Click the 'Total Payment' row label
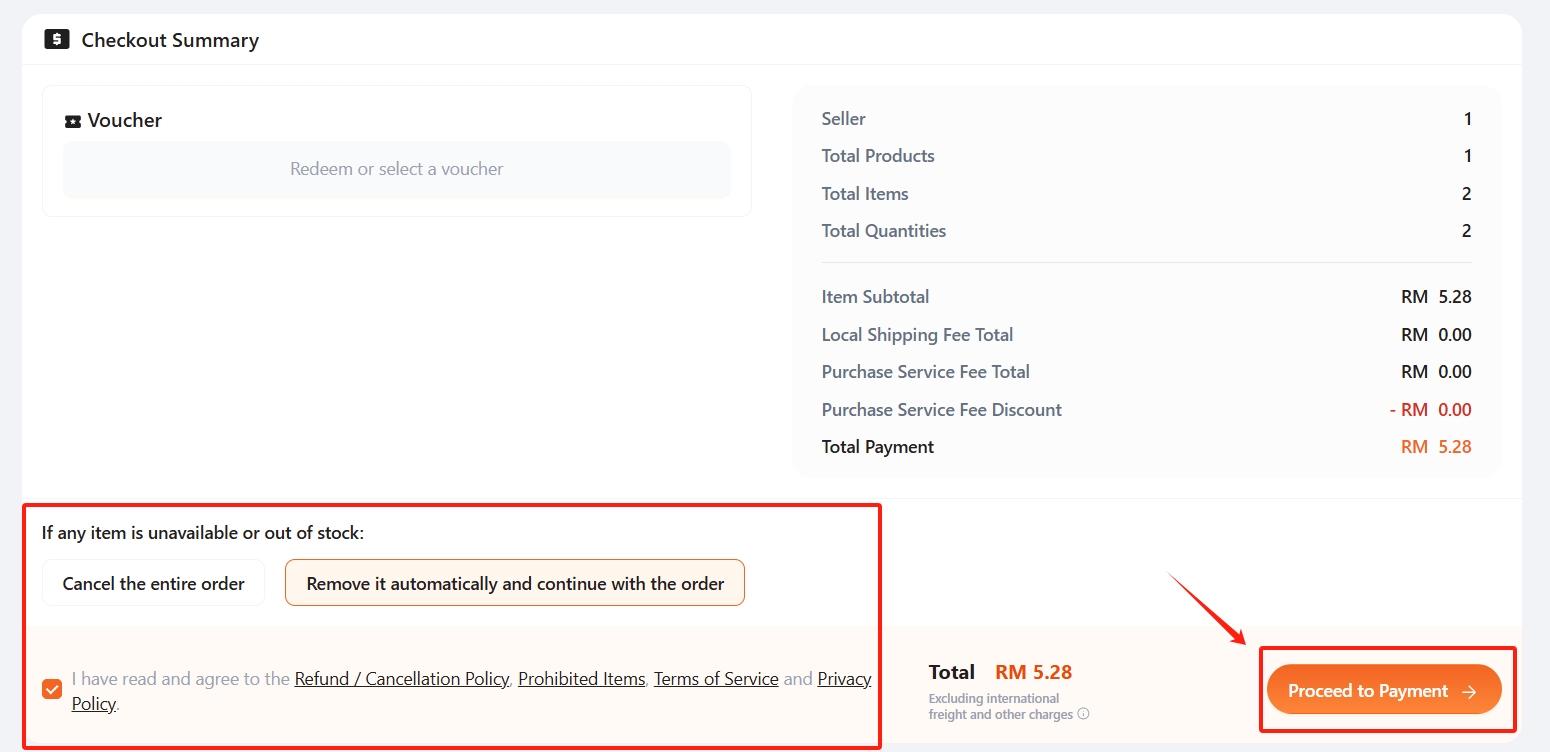This screenshot has width=1550, height=752. coord(877,447)
